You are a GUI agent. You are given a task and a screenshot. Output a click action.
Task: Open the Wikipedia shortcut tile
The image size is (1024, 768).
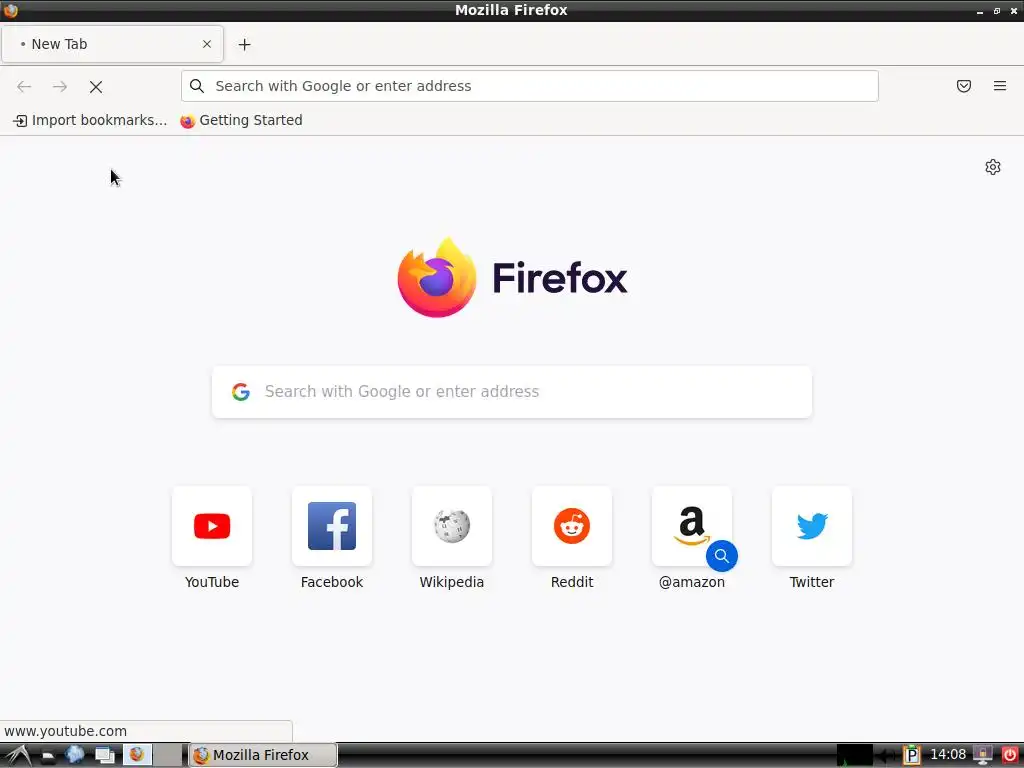452,526
